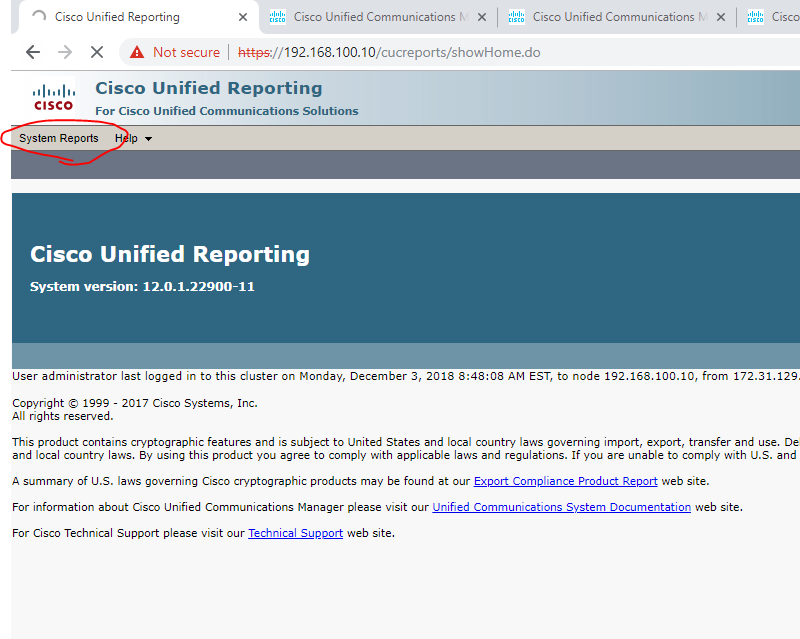Screen dimensions: 800x639
Task: Open the Export Compliance Product Report link
Action: point(565,481)
